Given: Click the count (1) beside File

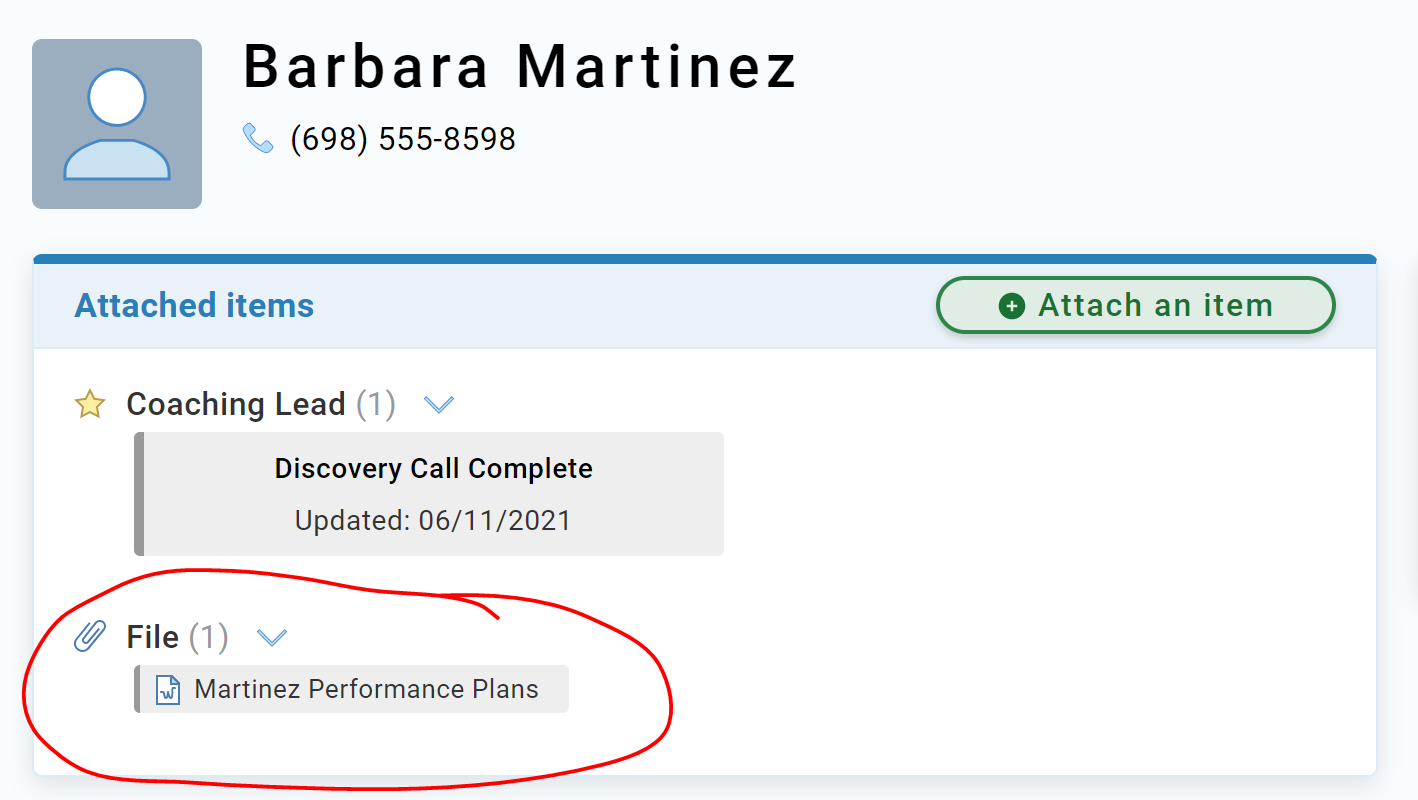Looking at the screenshot, I should (x=209, y=637).
